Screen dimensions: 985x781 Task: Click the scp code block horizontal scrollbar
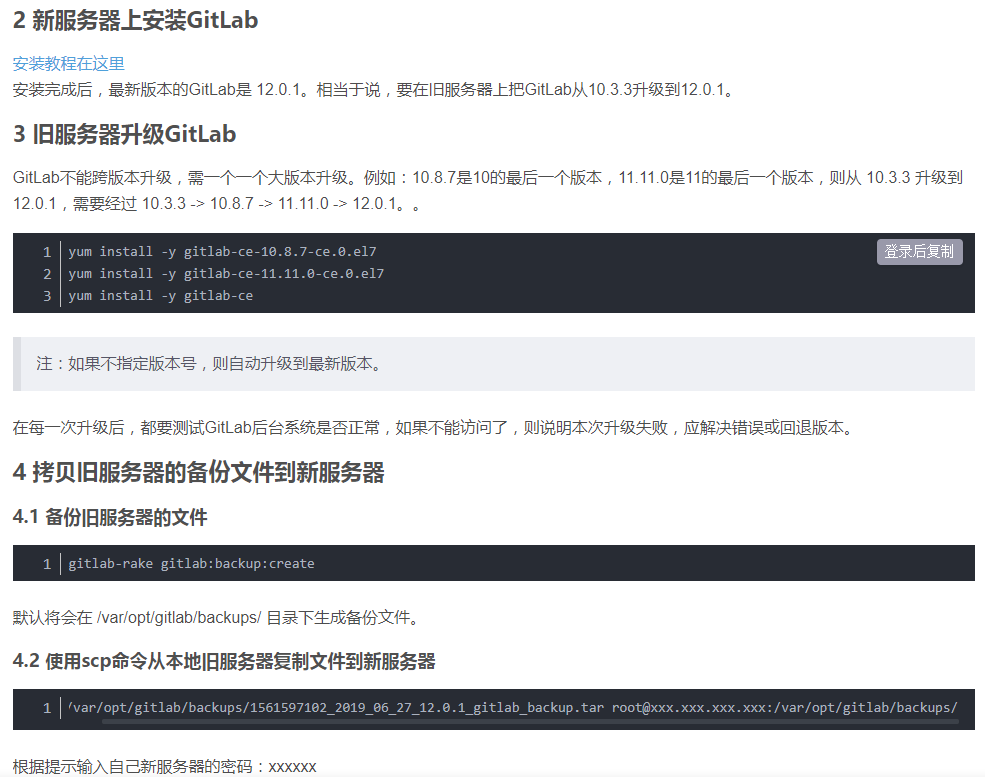pyautogui.click(x=530, y=721)
